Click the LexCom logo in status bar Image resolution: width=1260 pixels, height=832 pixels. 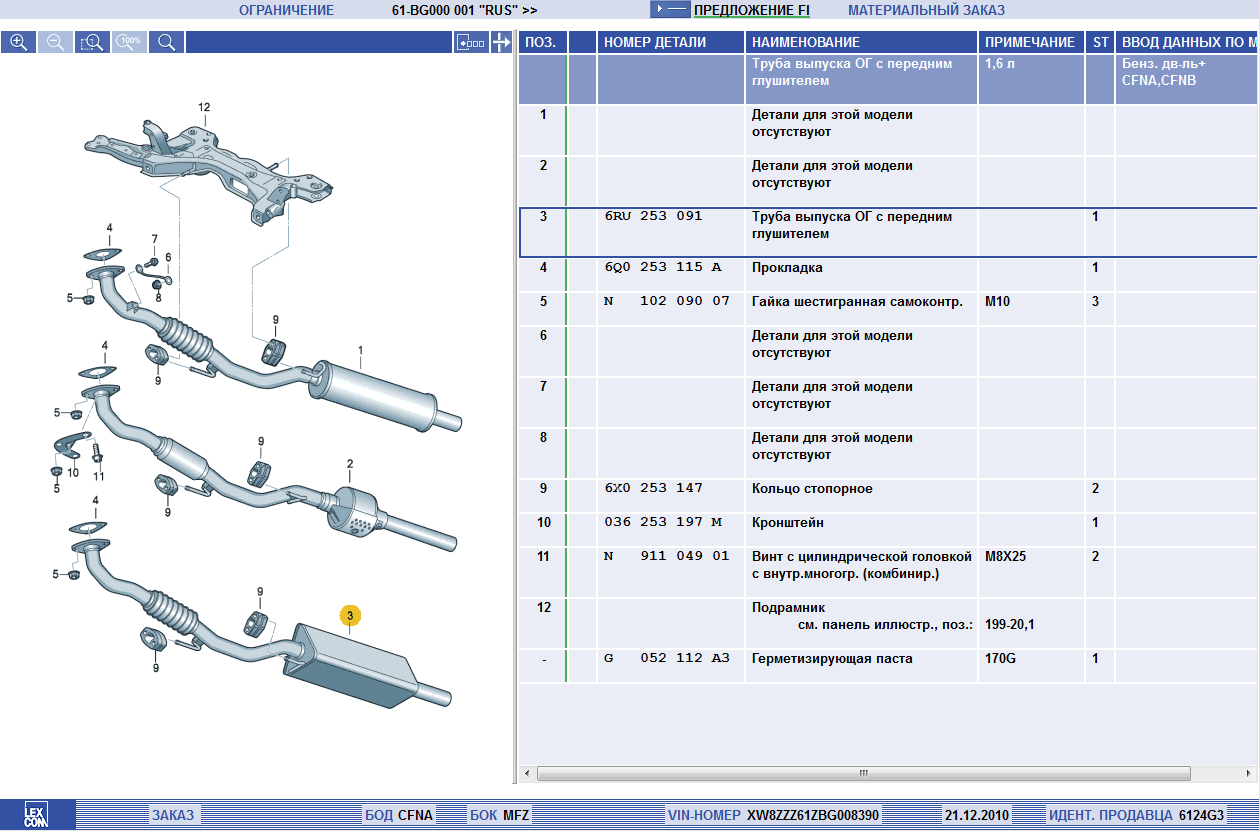click(x=37, y=815)
